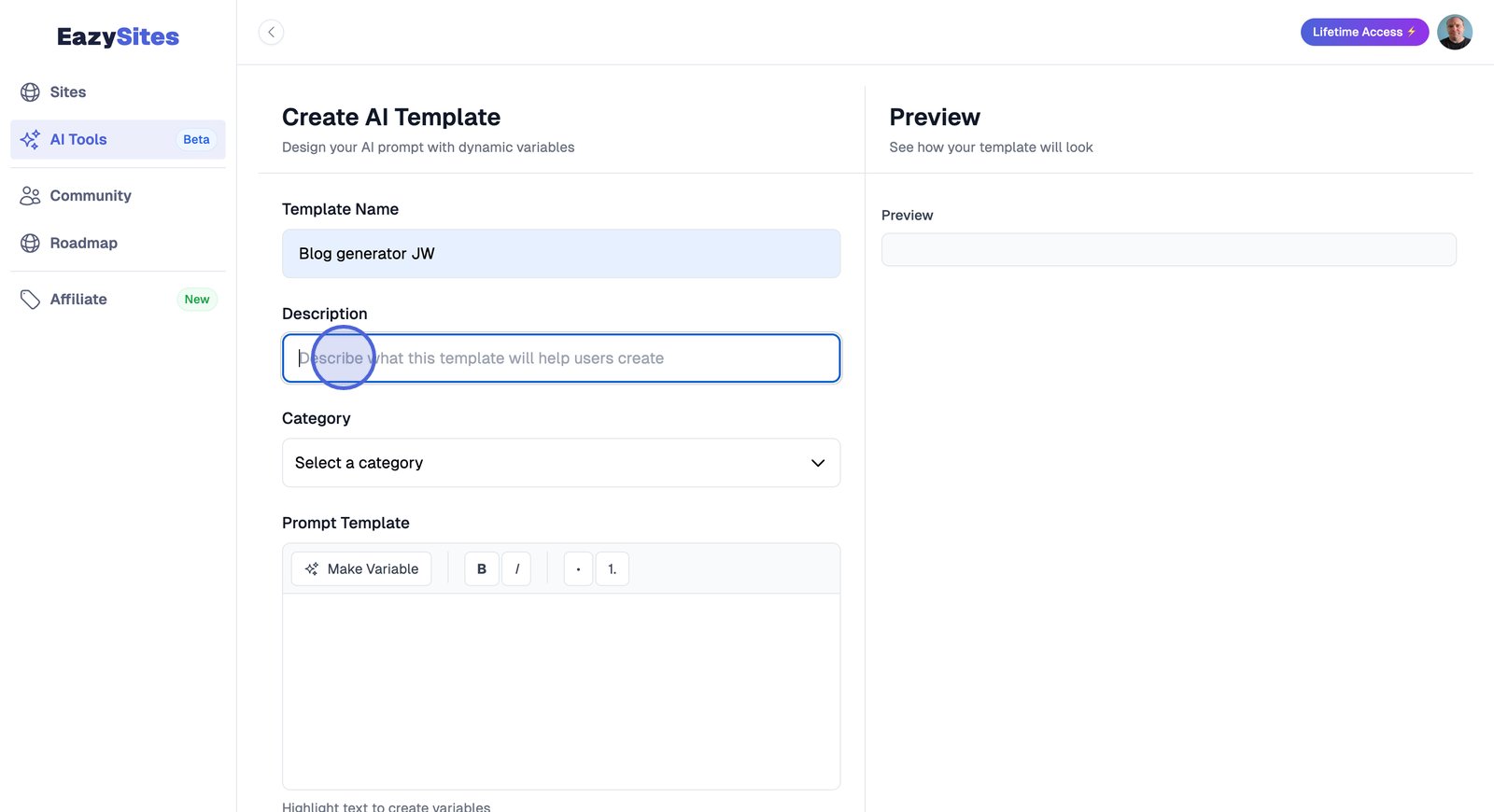
Task: Click the Affiliate tag icon
Action: pos(30,300)
